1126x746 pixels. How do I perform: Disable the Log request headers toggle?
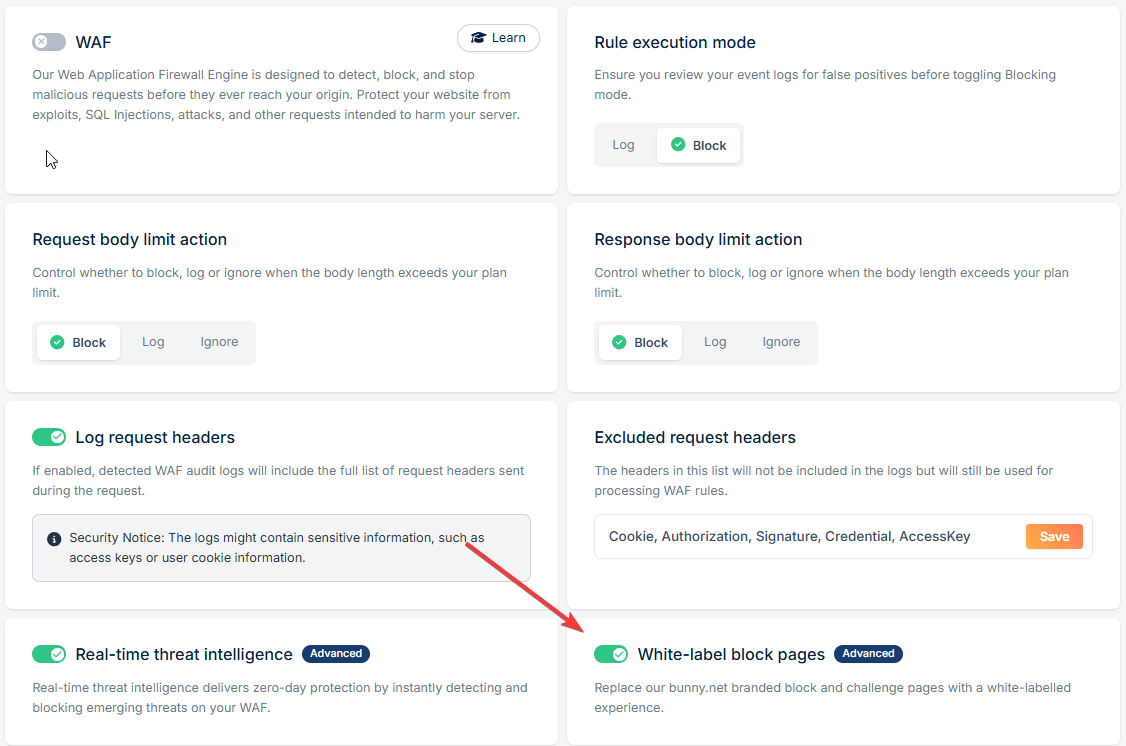(49, 437)
